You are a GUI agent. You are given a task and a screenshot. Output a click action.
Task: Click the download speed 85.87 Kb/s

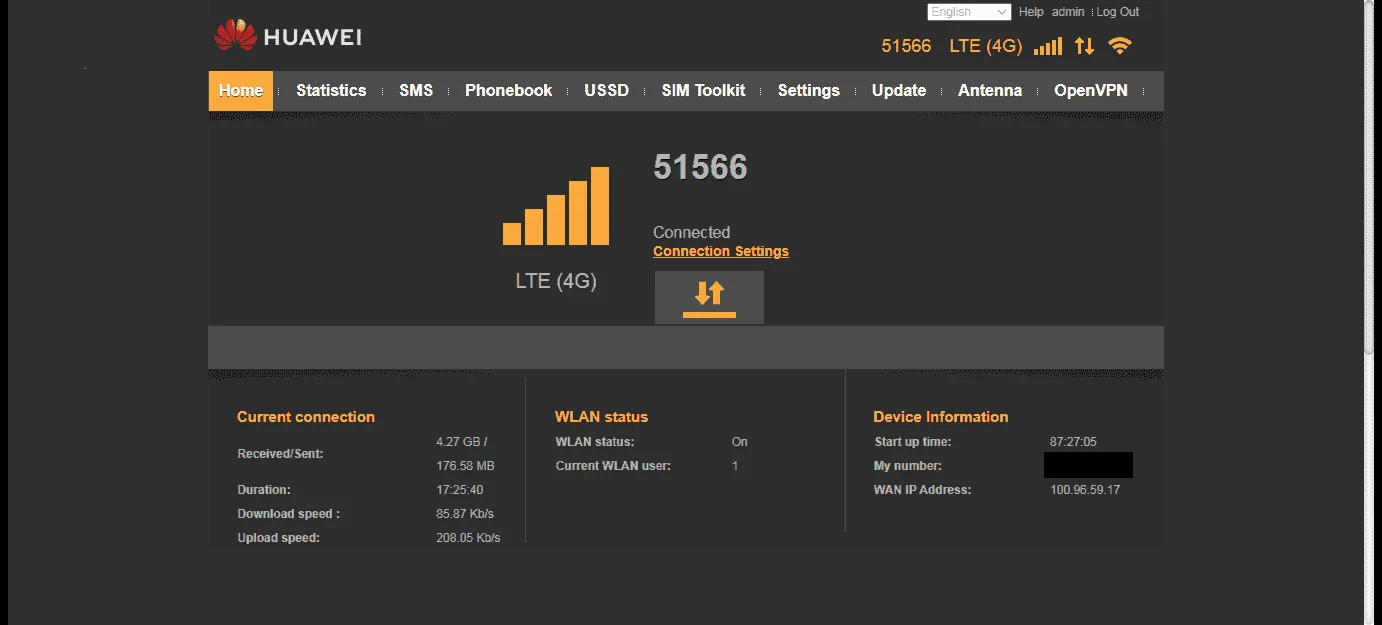(465, 514)
